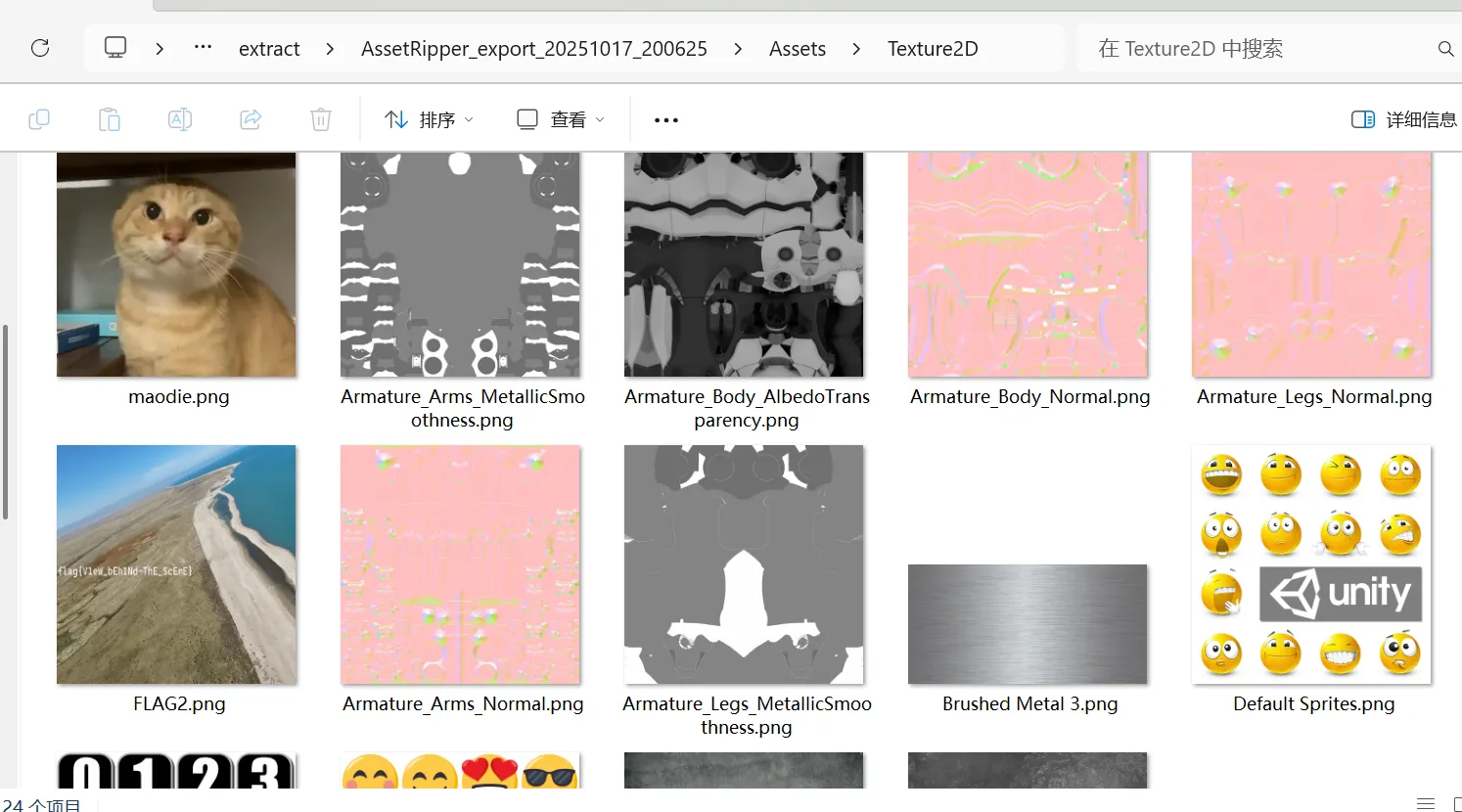
Task: Select the FLAG2.png thumbnail
Action: 176,564
